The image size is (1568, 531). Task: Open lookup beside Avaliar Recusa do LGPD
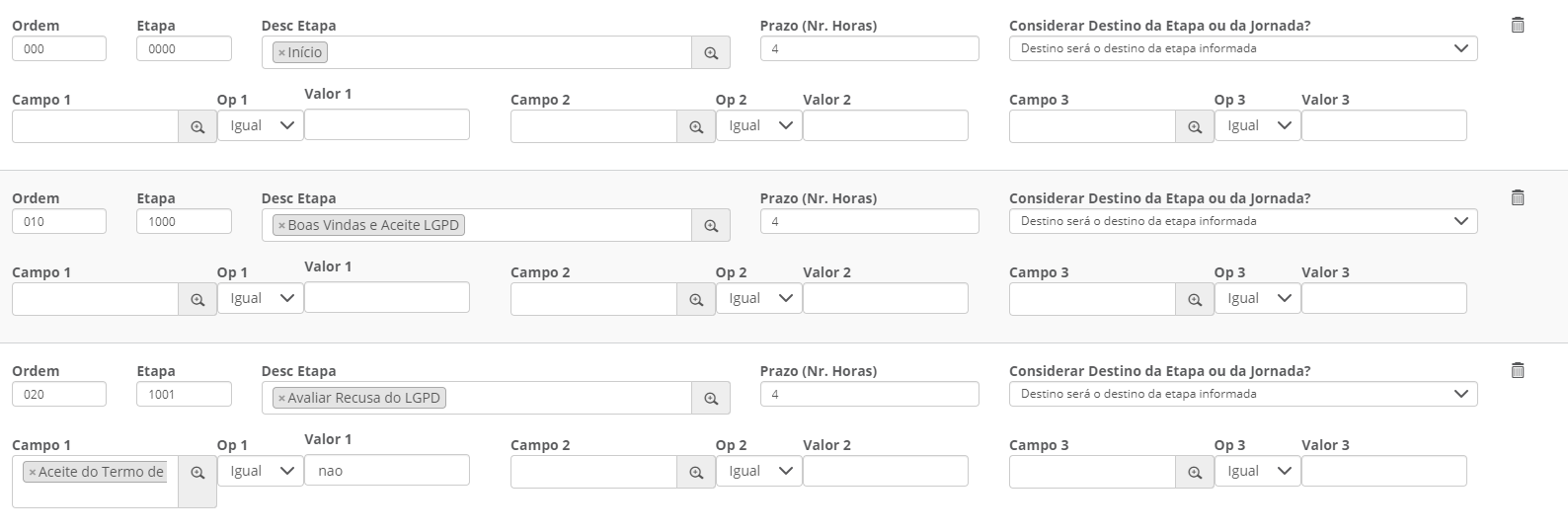(711, 399)
